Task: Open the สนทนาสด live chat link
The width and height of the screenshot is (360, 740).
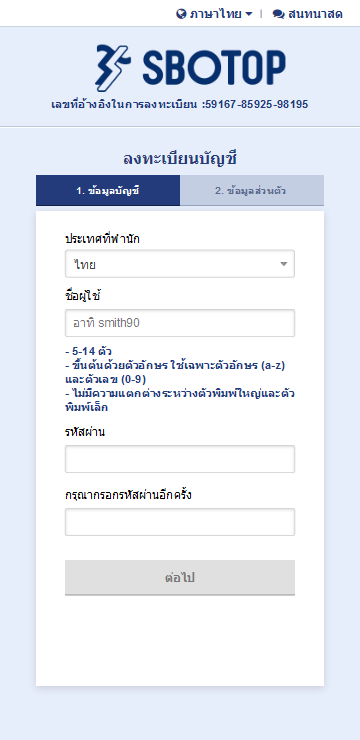Action: coord(308,14)
